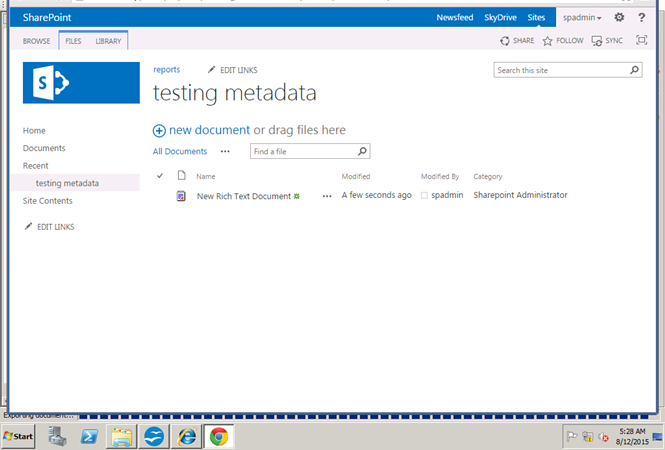
Task: Click the Action Center flag tray icon
Action: (572, 436)
